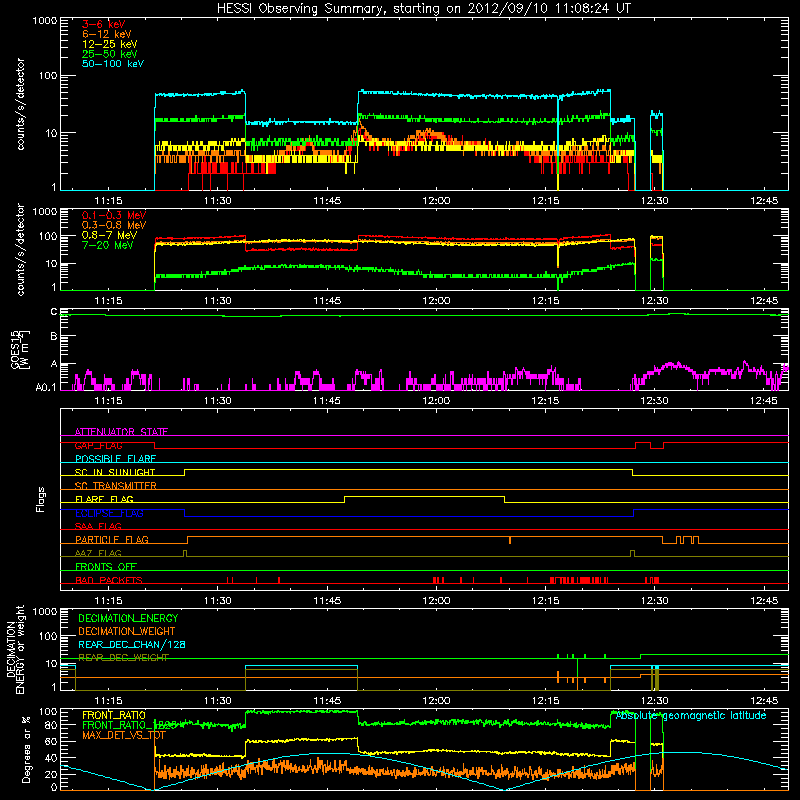Screen dimensions: 800x800
Task: Click the 12:30 tick beneath the GOES15 panel
Action: pyautogui.click(x=655, y=401)
